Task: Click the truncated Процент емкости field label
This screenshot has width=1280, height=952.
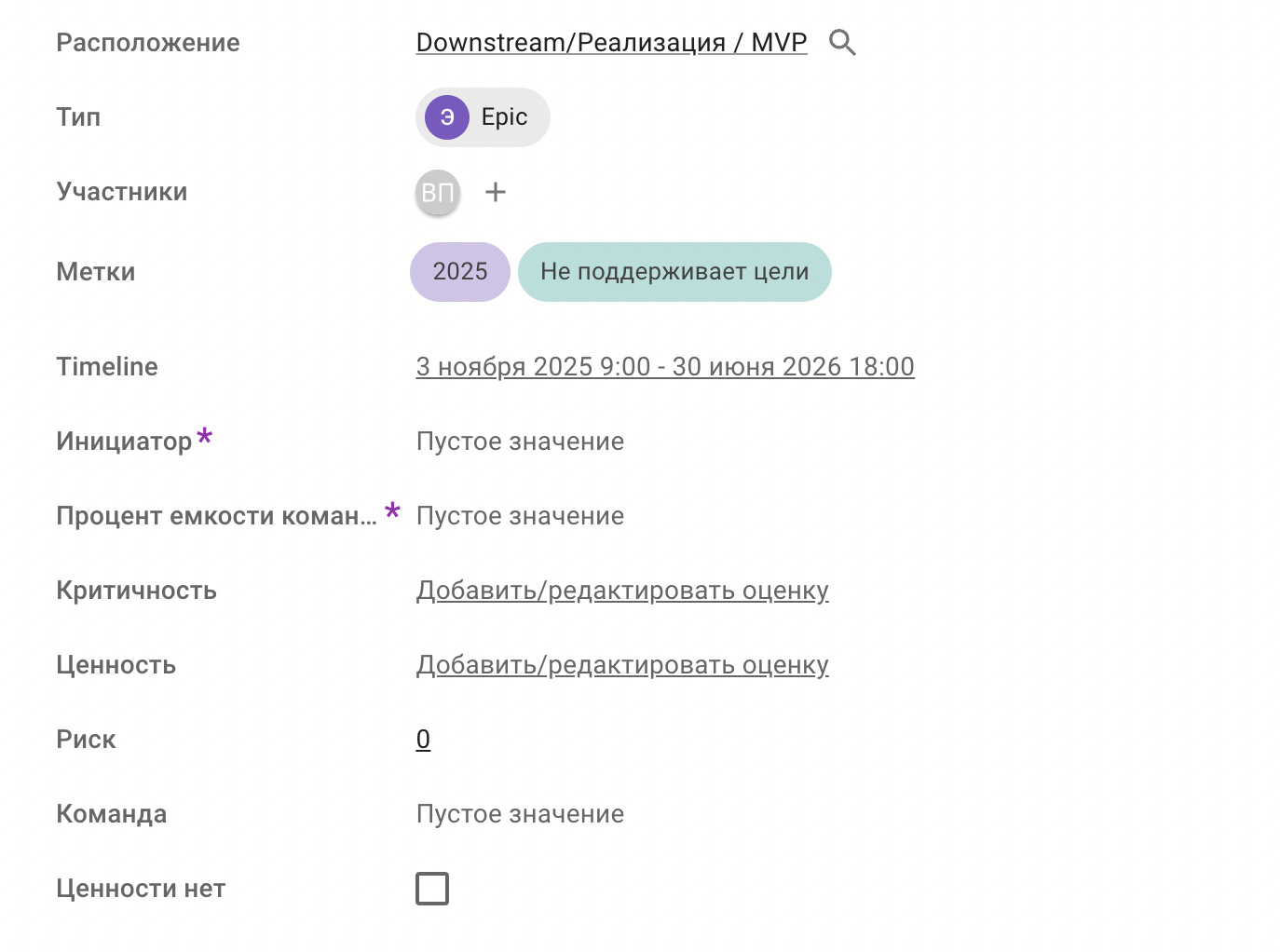Action: tap(216, 516)
